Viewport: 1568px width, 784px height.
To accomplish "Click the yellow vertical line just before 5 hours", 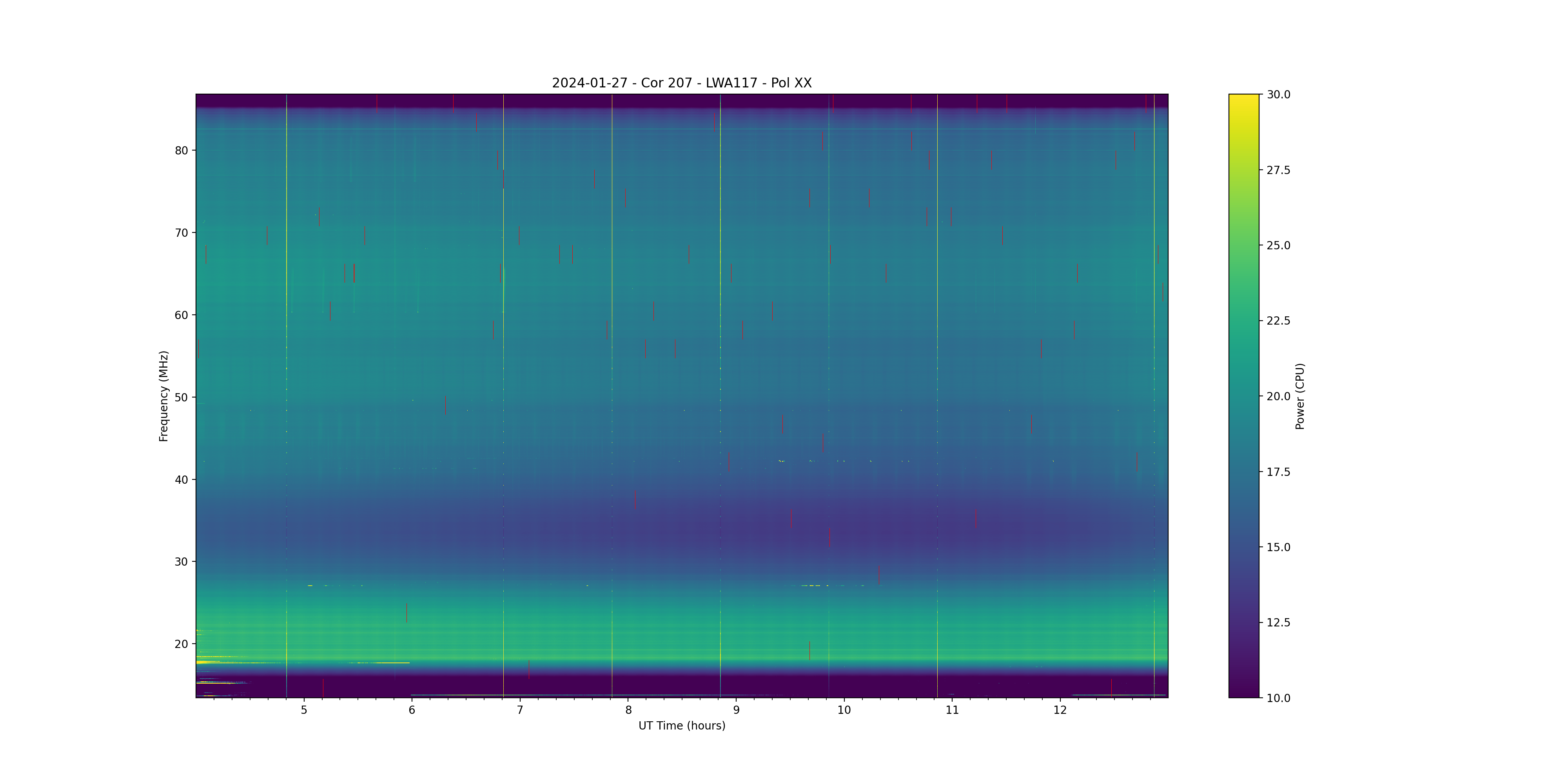I will (x=286, y=243).
